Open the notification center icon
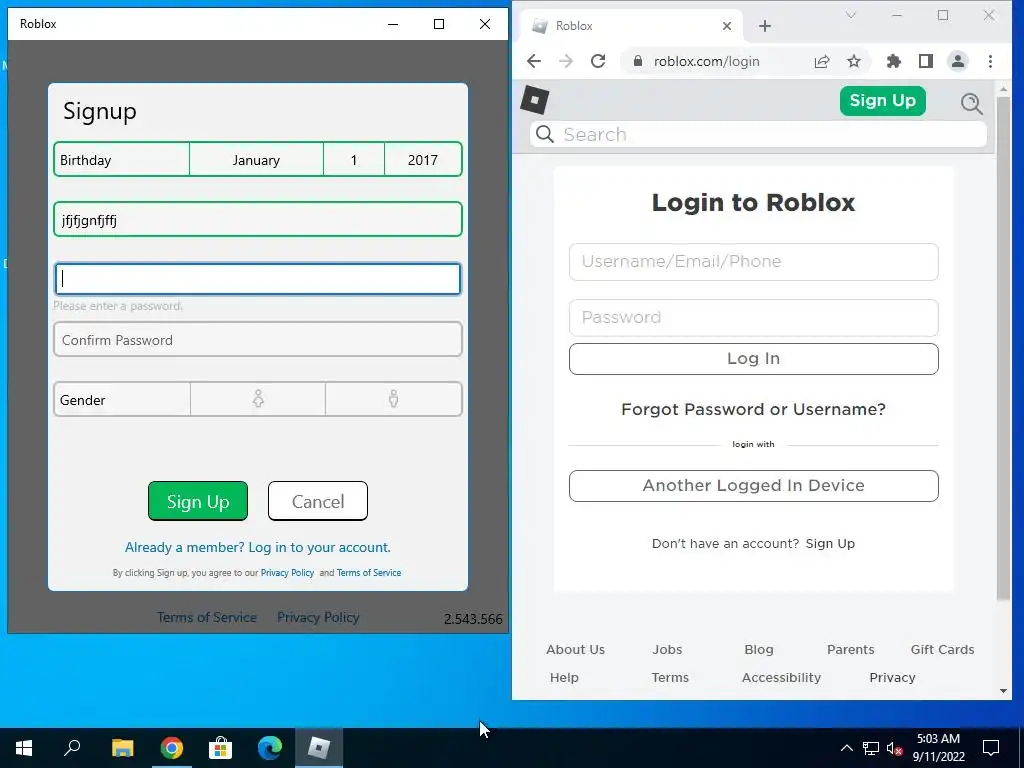Image resolution: width=1024 pixels, height=768 pixels. tap(991, 748)
